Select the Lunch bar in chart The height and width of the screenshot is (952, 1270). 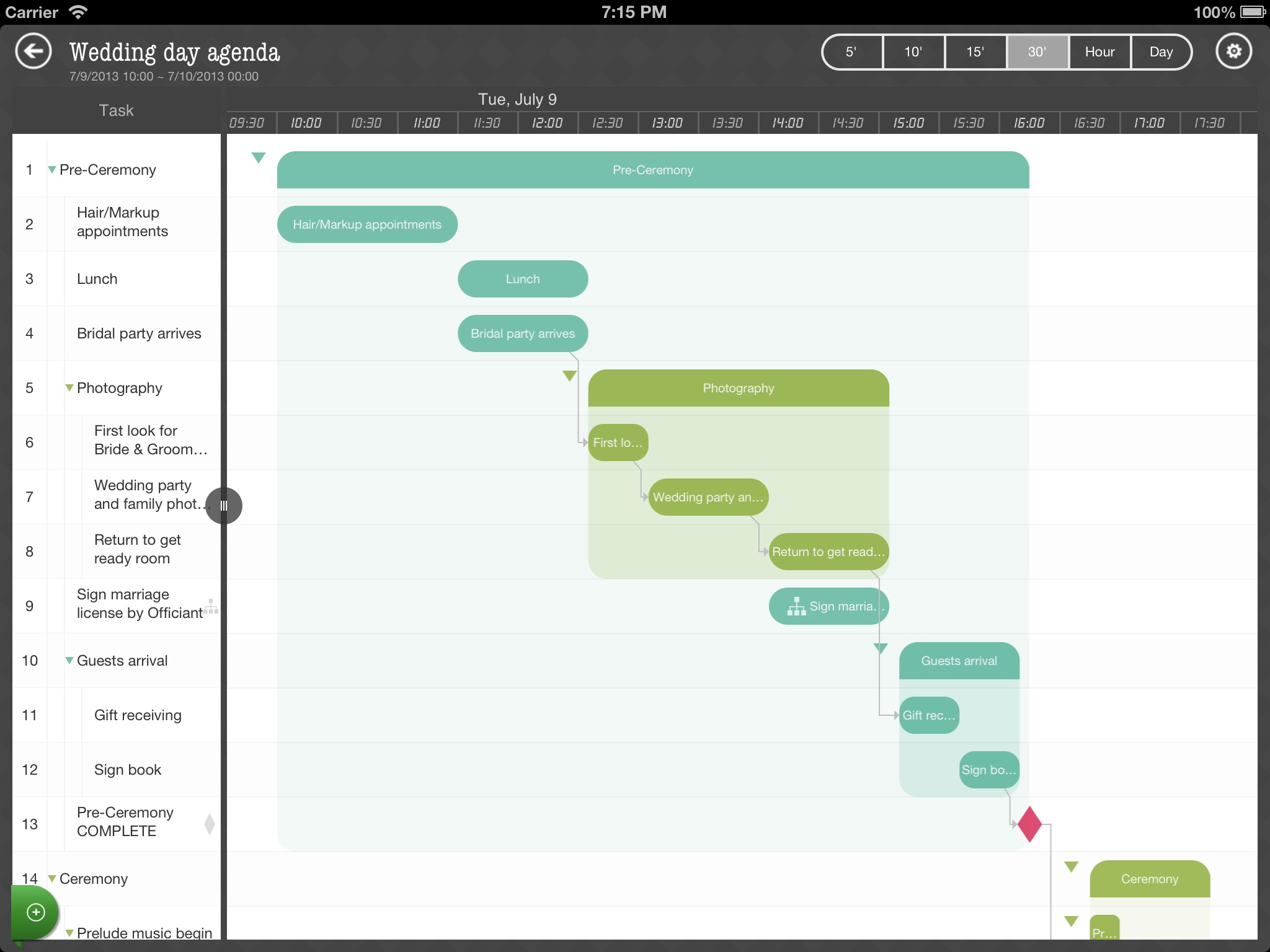[523, 279]
